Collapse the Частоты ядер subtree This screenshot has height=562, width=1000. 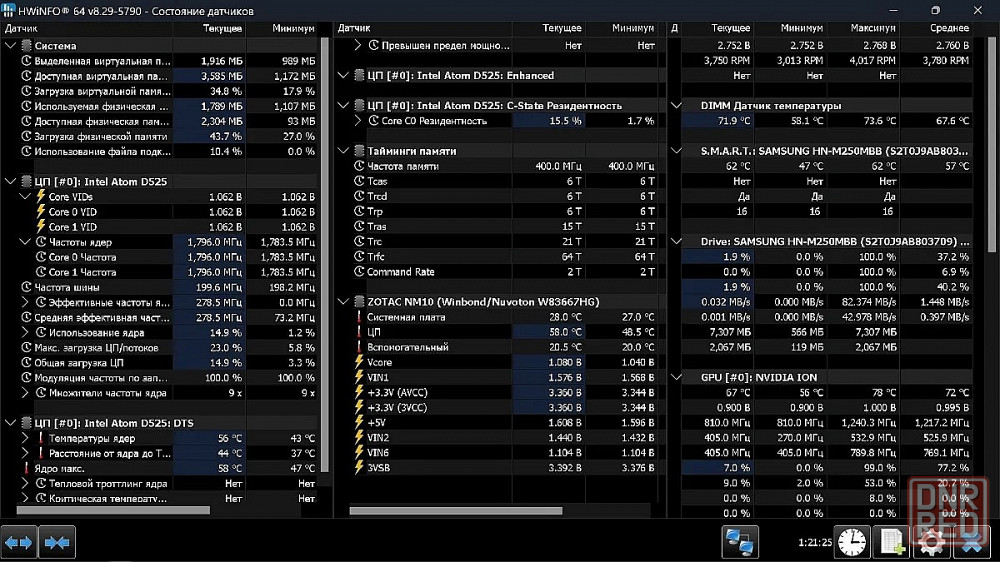[x=26, y=242]
